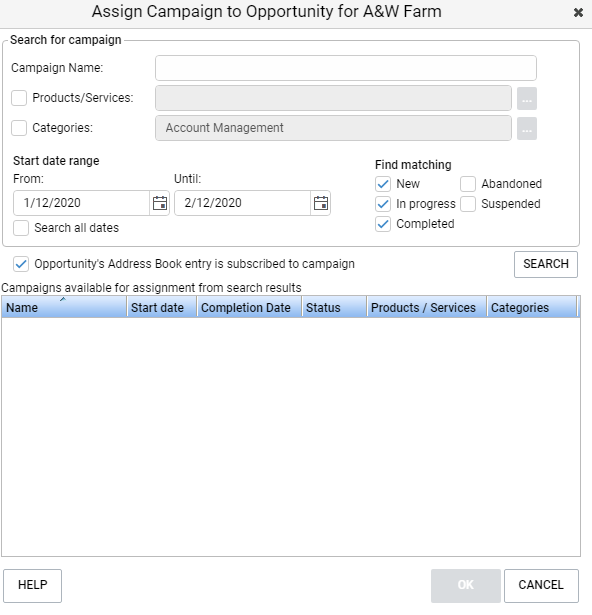Click the Products/Services browse ellipsis button
Image resolution: width=592 pixels, height=615 pixels.
526,98
